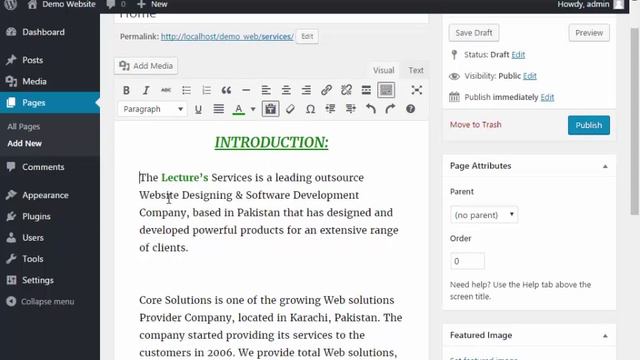Undo the last edit
This screenshot has width=640, height=360.
pos(371,109)
